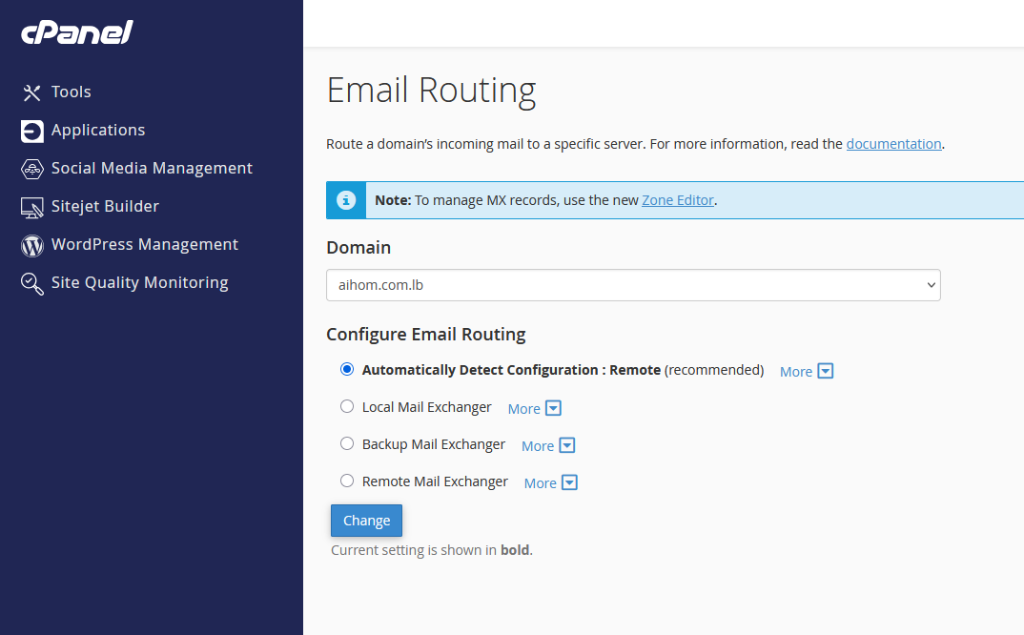Click the blue info icon in note
This screenshot has height=635, width=1024.
(x=346, y=200)
